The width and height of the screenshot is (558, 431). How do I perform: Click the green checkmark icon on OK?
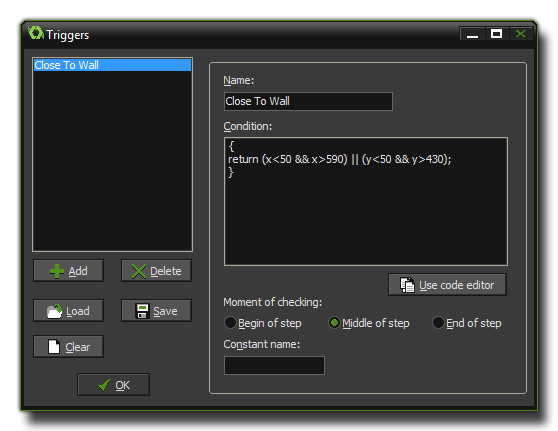104,385
